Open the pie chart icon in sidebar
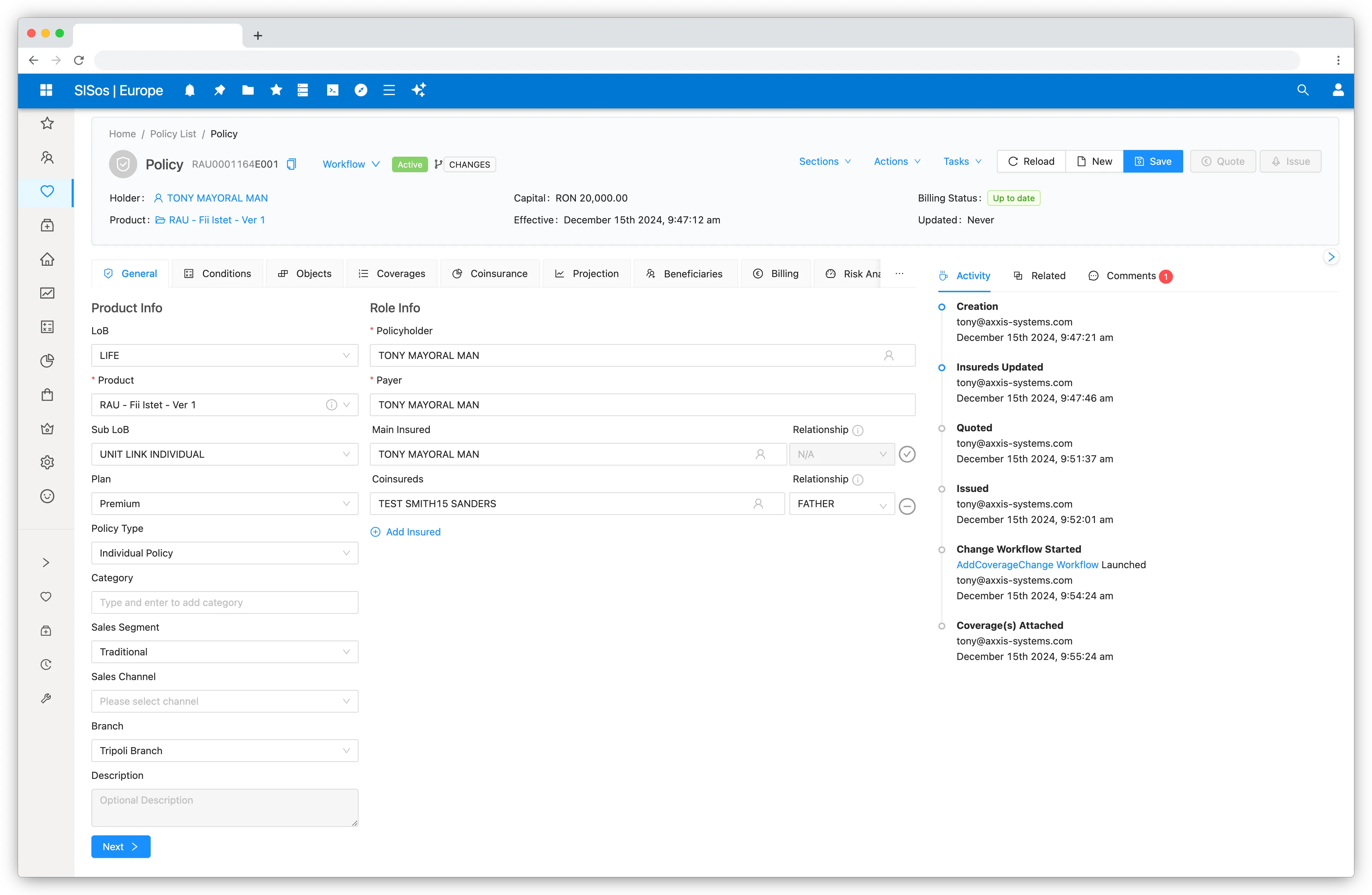Screen dimensions: 1372x895 pos(47,361)
